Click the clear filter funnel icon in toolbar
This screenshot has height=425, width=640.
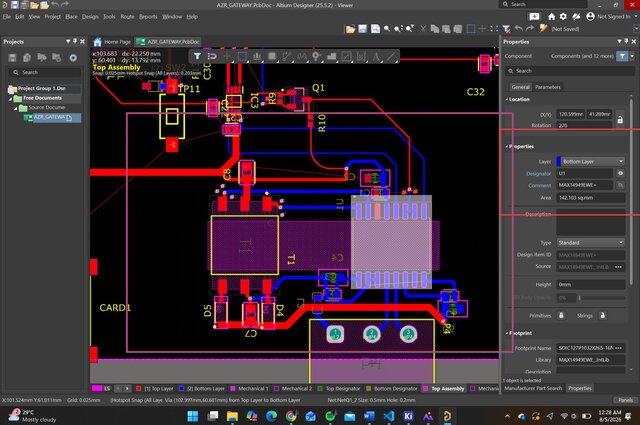pyautogui.click(x=506, y=29)
